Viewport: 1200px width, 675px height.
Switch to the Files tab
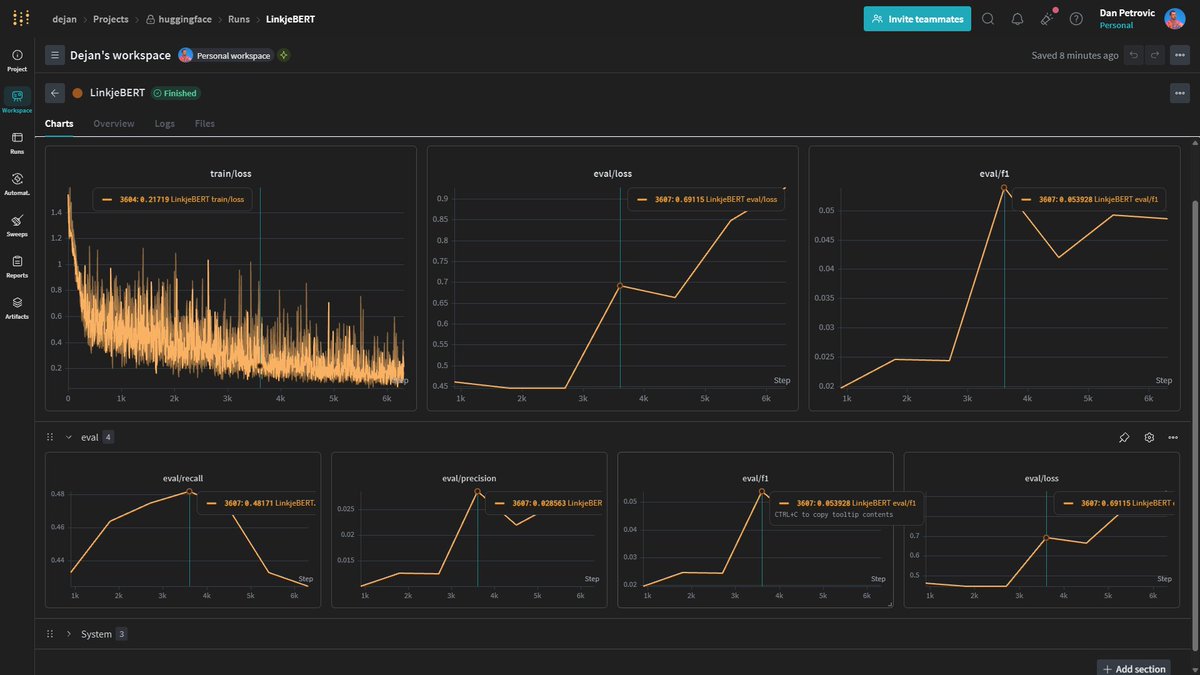[205, 124]
